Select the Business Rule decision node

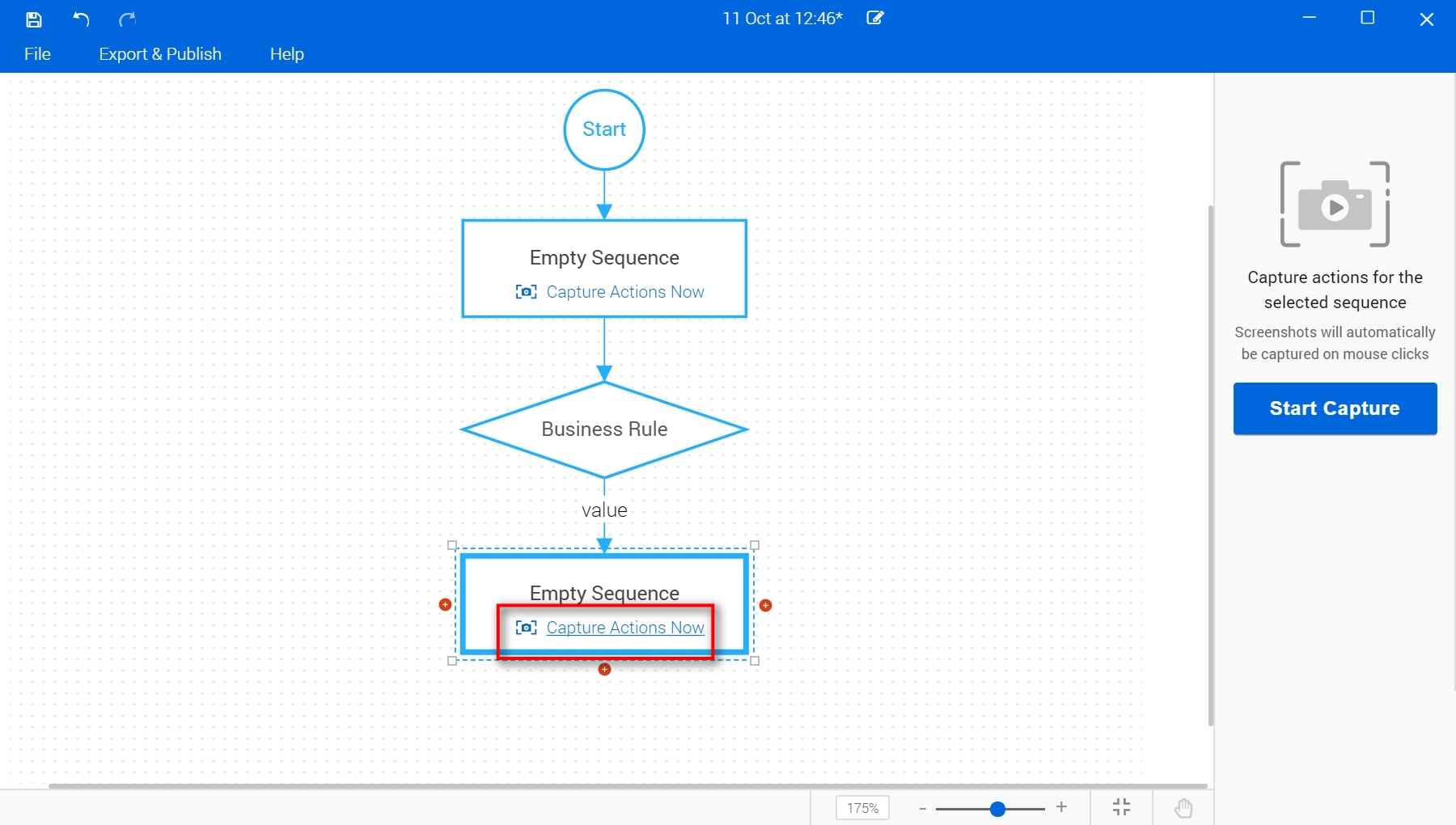[604, 429]
